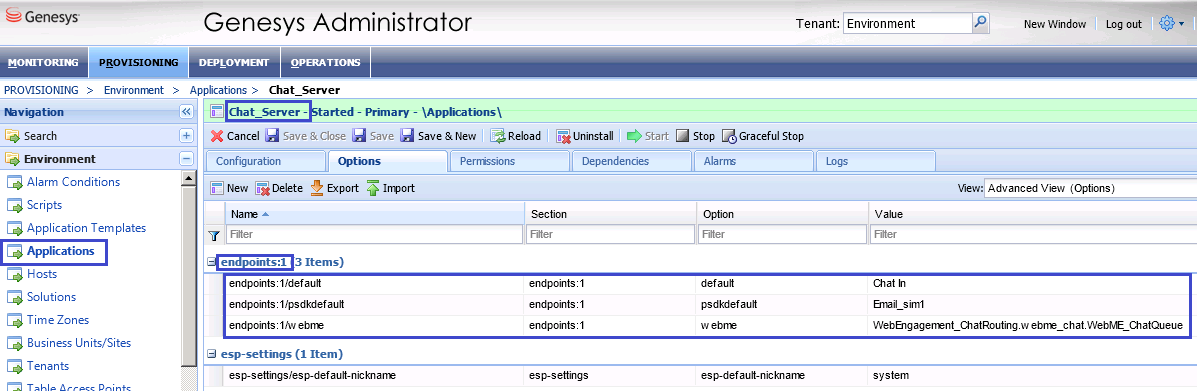The width and height of the screenshot is (1197, 391).
Task: Import options from file
Action: [x=391, y=188]
